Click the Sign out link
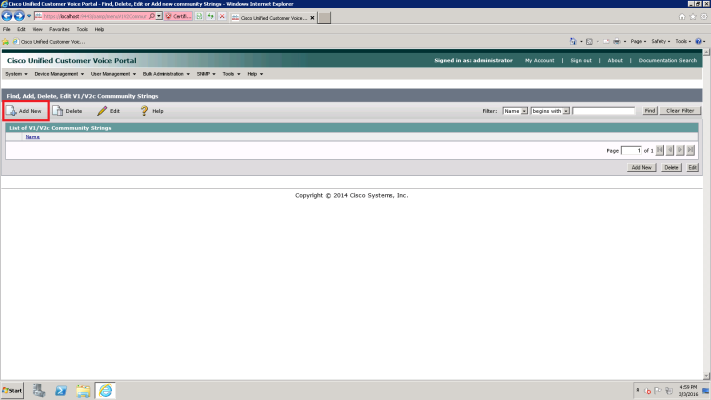 pyautogui.click(x=581, y=60)
